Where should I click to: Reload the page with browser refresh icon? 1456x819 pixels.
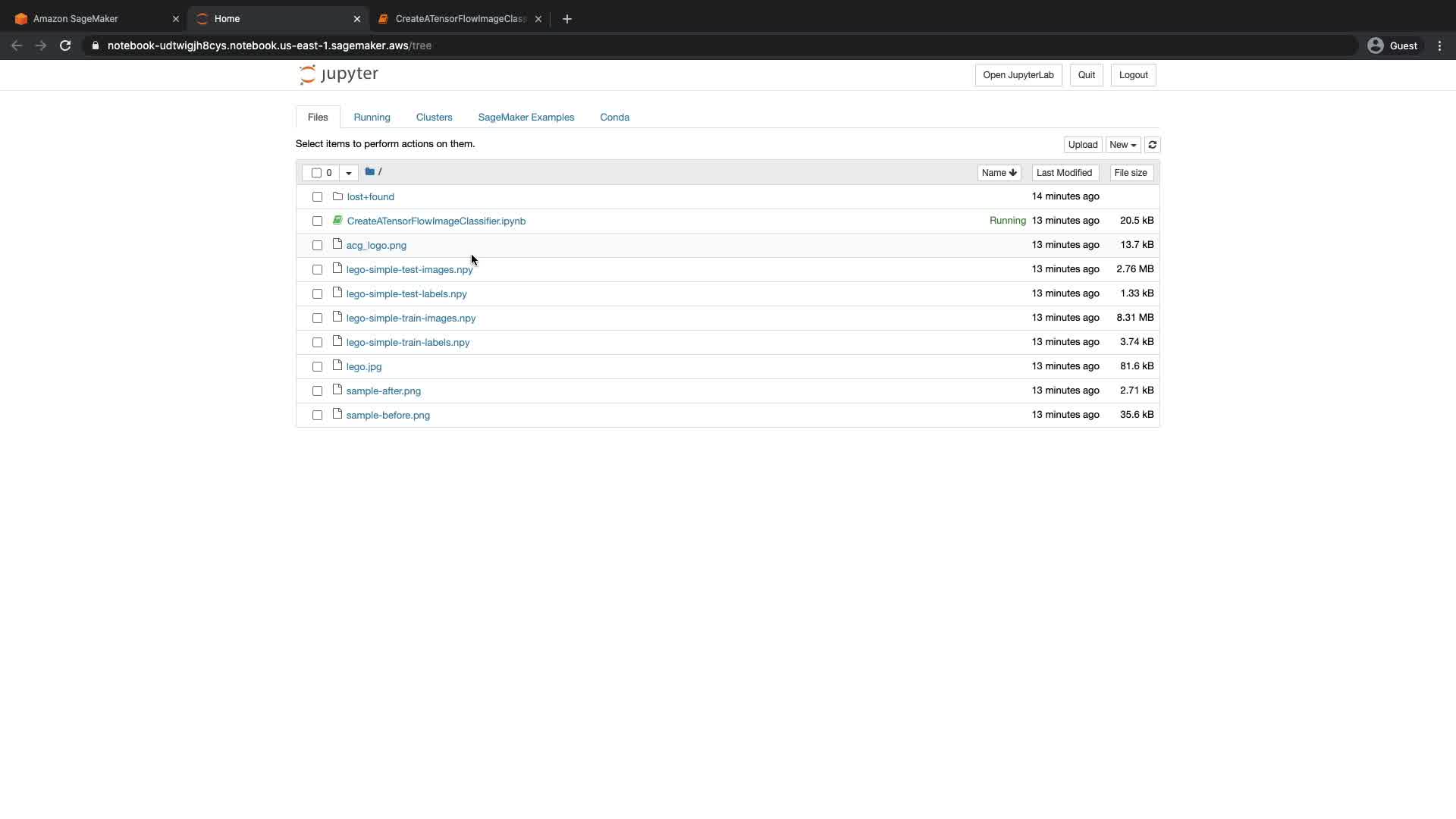[x=65, y=45]
